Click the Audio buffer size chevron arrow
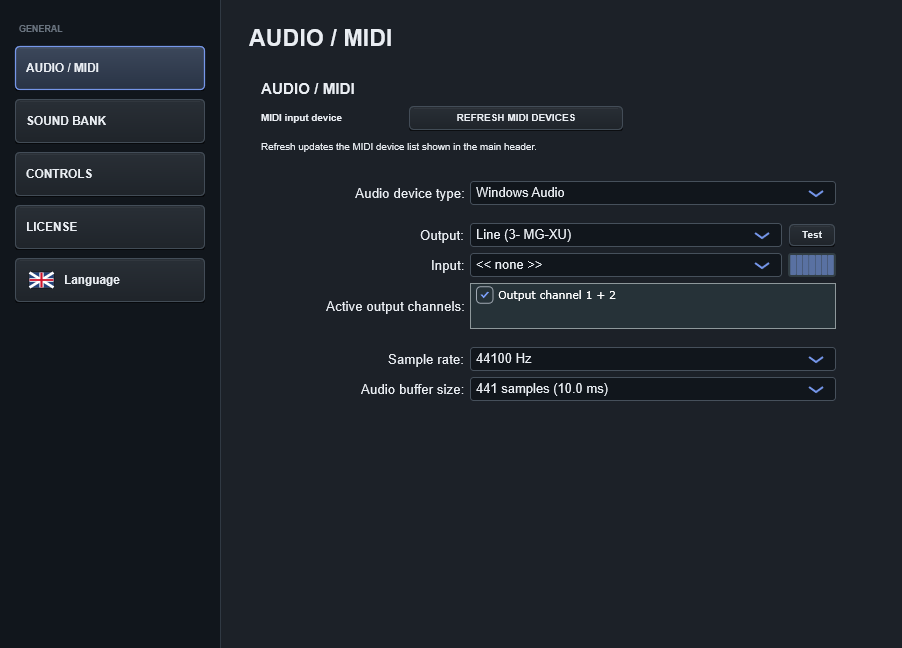This screenshot has width=902, height=648. click(x=816, y=390)
